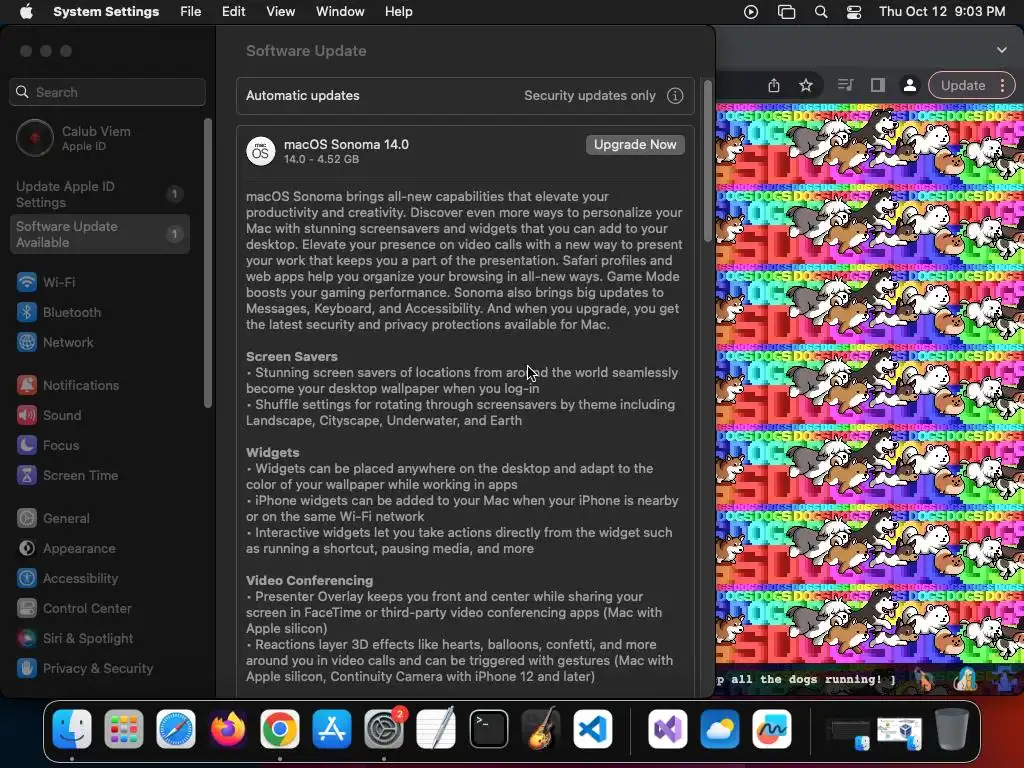Click the Search field in sidebar

(x=108, y=92)
